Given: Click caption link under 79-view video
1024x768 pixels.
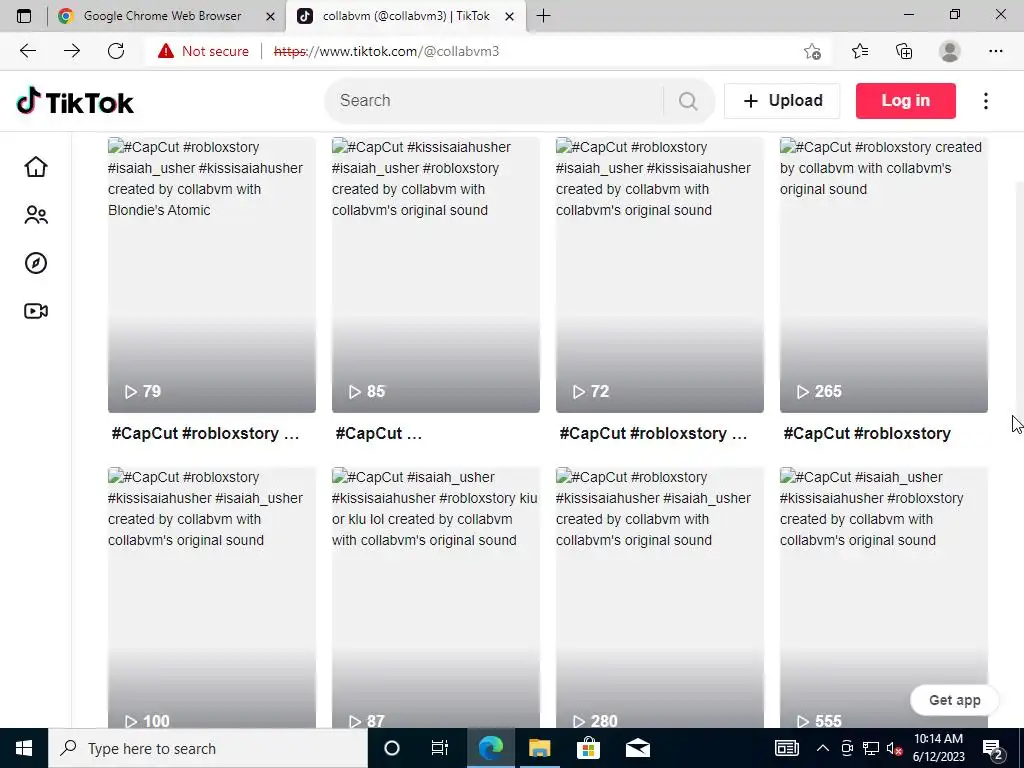Looking at the screenshot, I should (x=205, y=434).
